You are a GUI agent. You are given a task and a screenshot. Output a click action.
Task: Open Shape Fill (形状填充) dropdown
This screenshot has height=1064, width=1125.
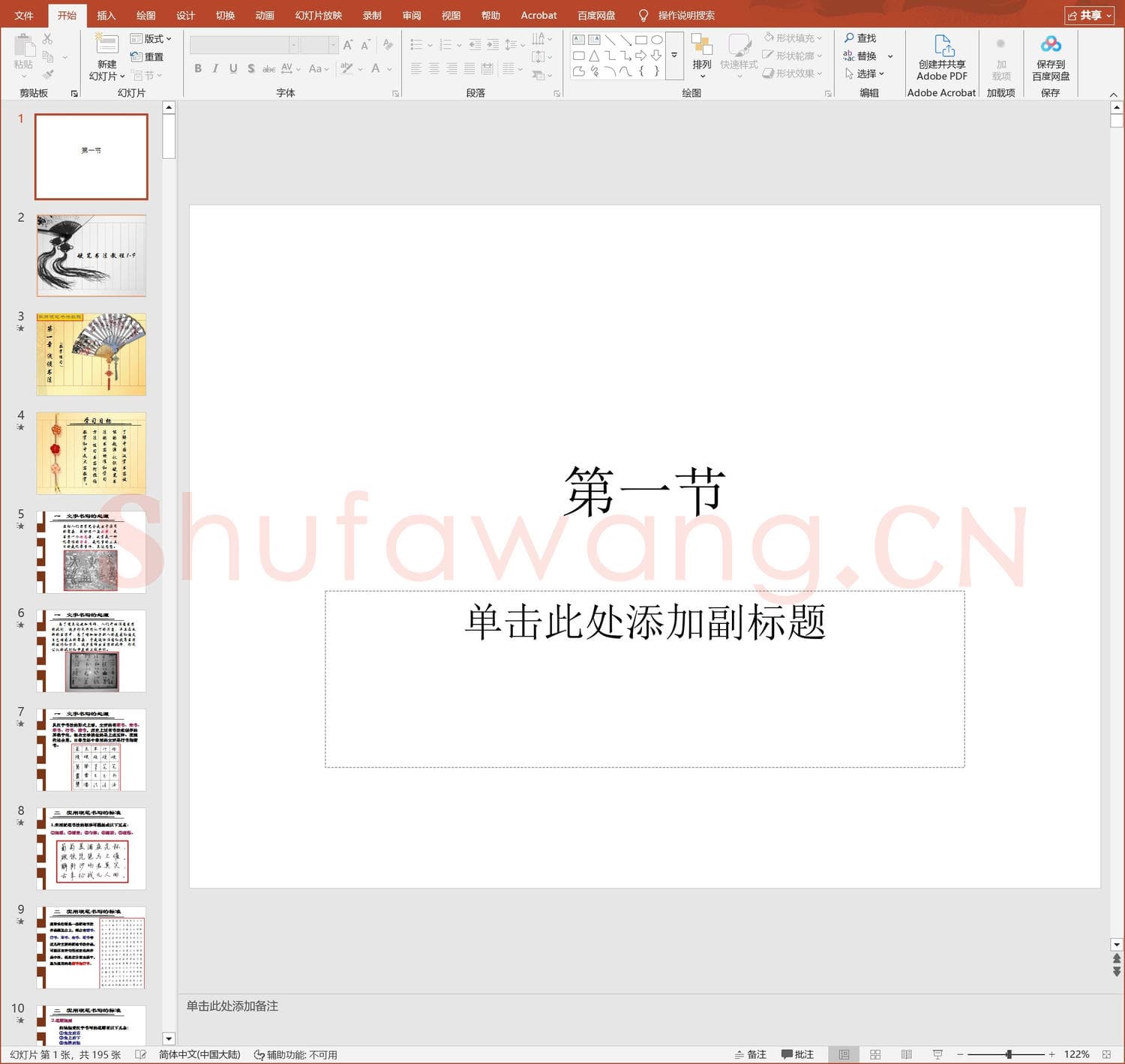click(793, 37)
